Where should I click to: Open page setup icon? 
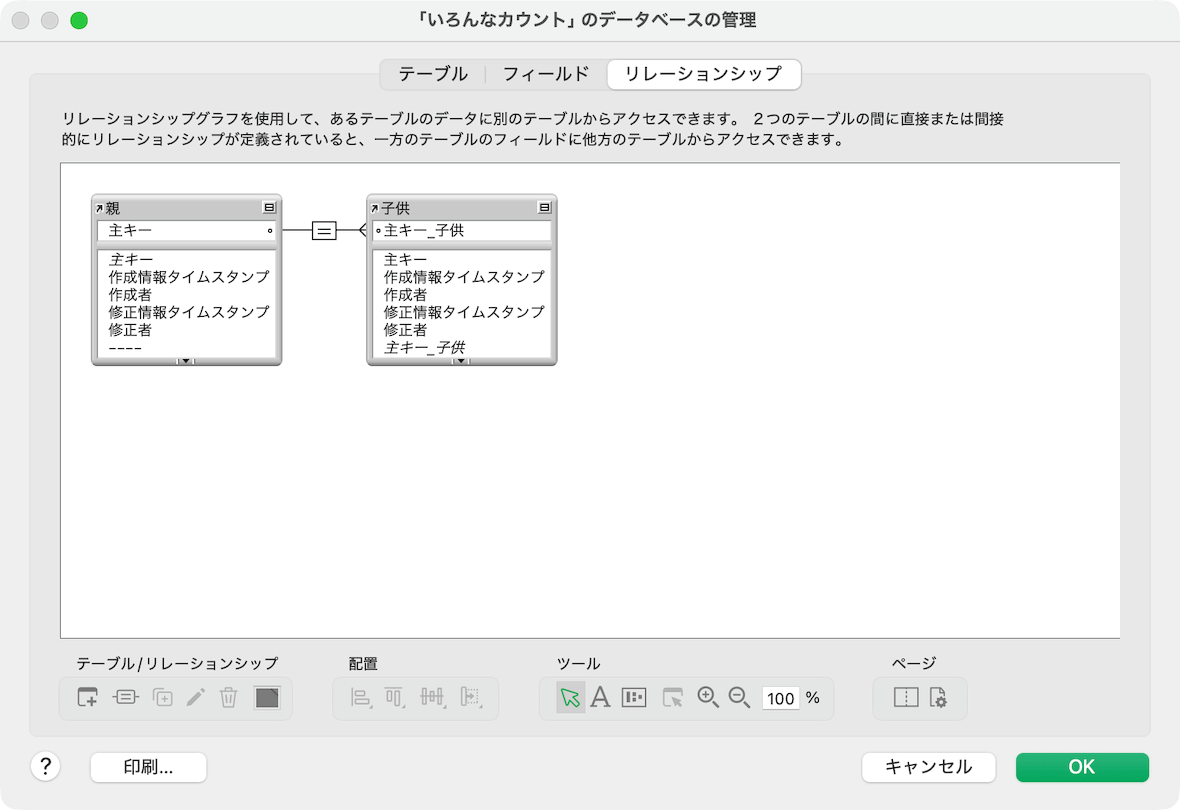tap(938, 698)
